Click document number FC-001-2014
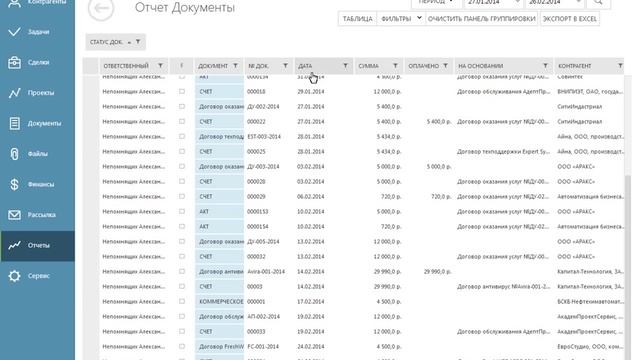The image size is (640, 360). [263, 347]
